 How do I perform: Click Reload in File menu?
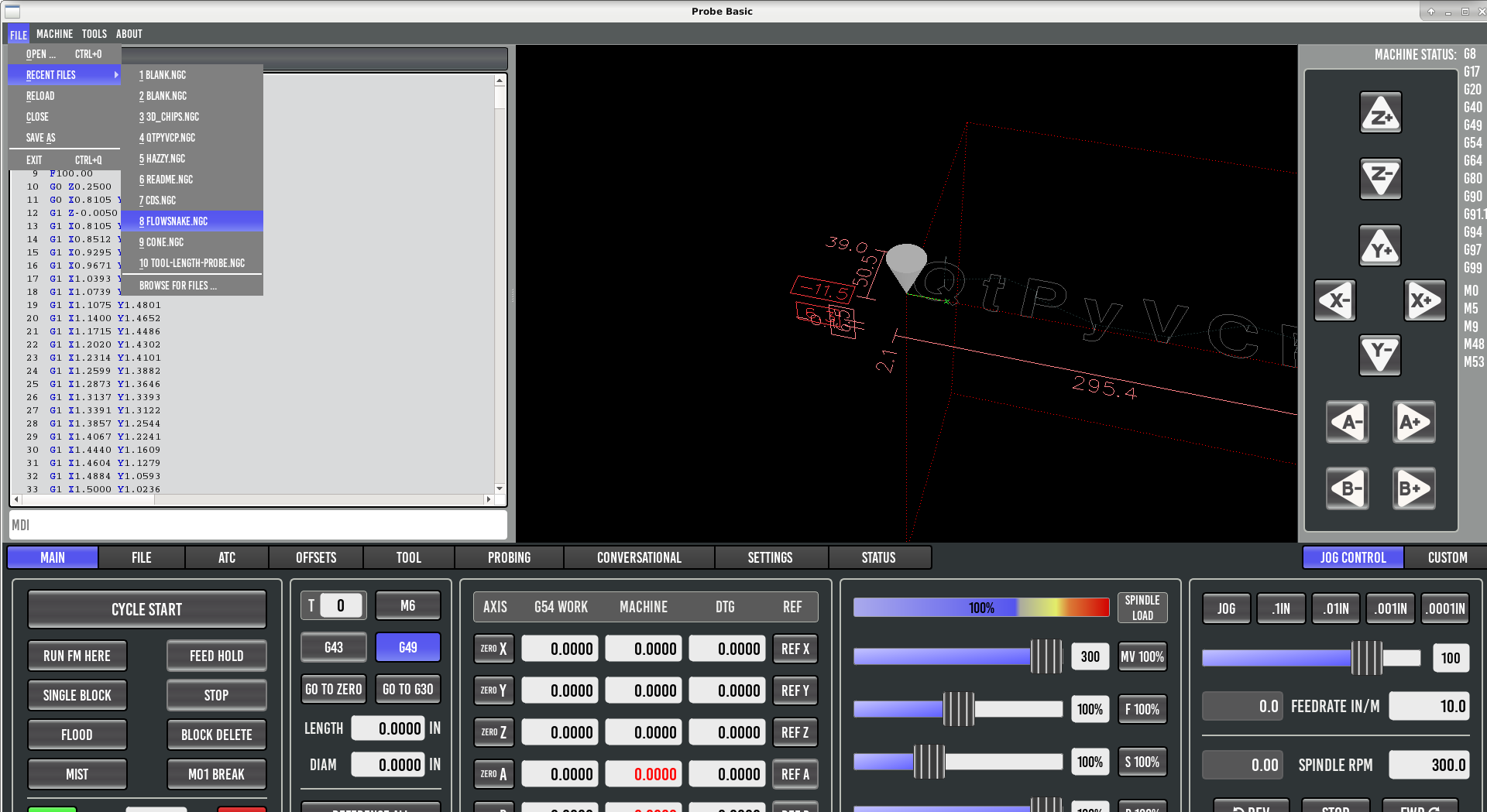click(x=64, y=96)
